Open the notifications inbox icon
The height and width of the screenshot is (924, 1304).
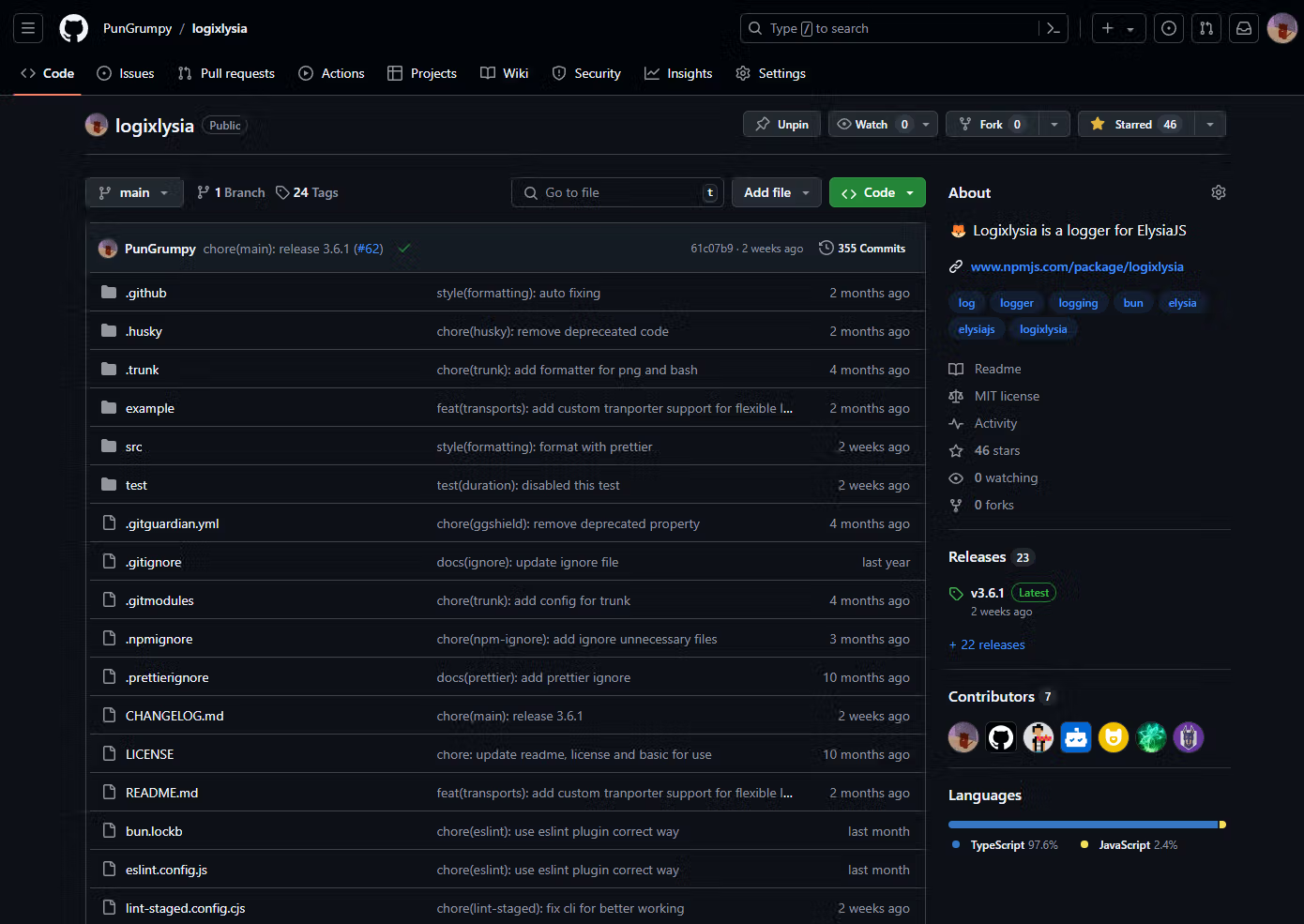[1244, 28]
